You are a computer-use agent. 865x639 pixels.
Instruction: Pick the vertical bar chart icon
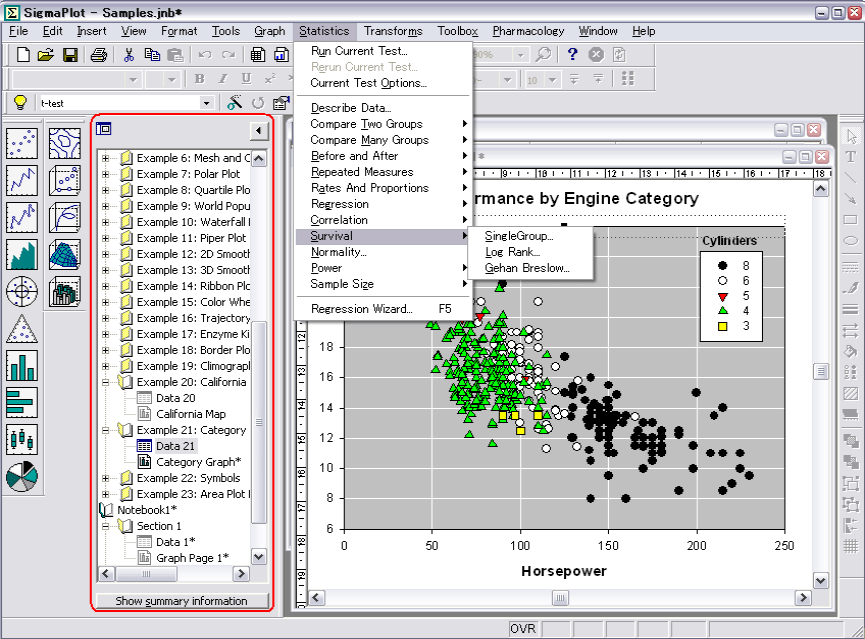[x=22, y=366]
